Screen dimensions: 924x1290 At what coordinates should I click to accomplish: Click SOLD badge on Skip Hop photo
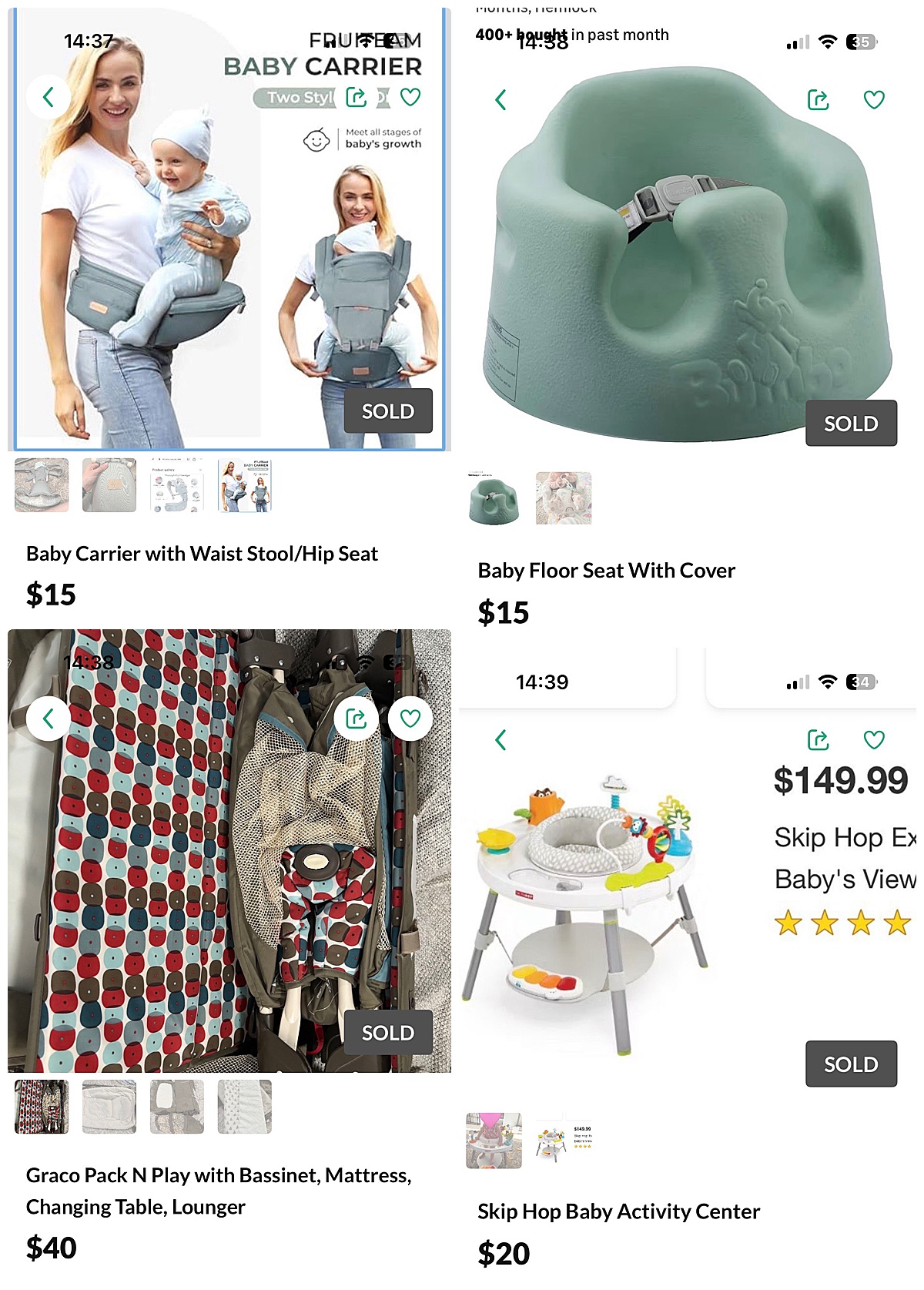coord(851,1064)
